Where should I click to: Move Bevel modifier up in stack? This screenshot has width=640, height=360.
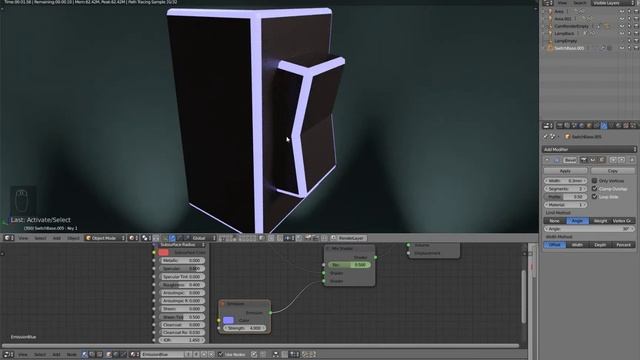pos(613,160)
